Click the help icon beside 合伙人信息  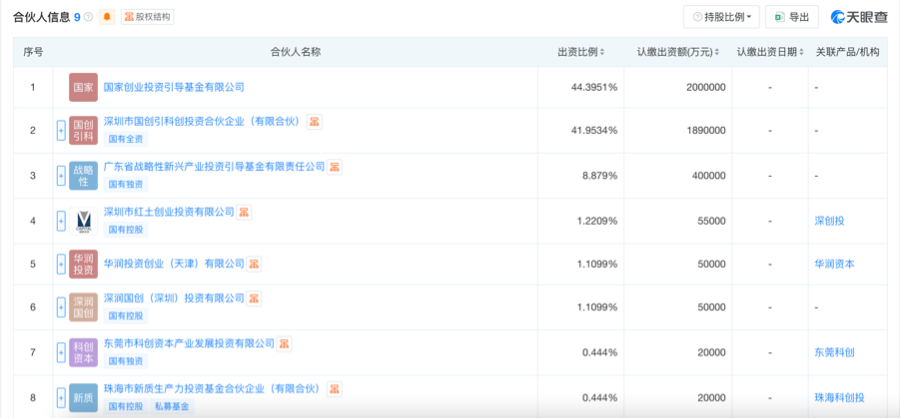tap(89, 17)
